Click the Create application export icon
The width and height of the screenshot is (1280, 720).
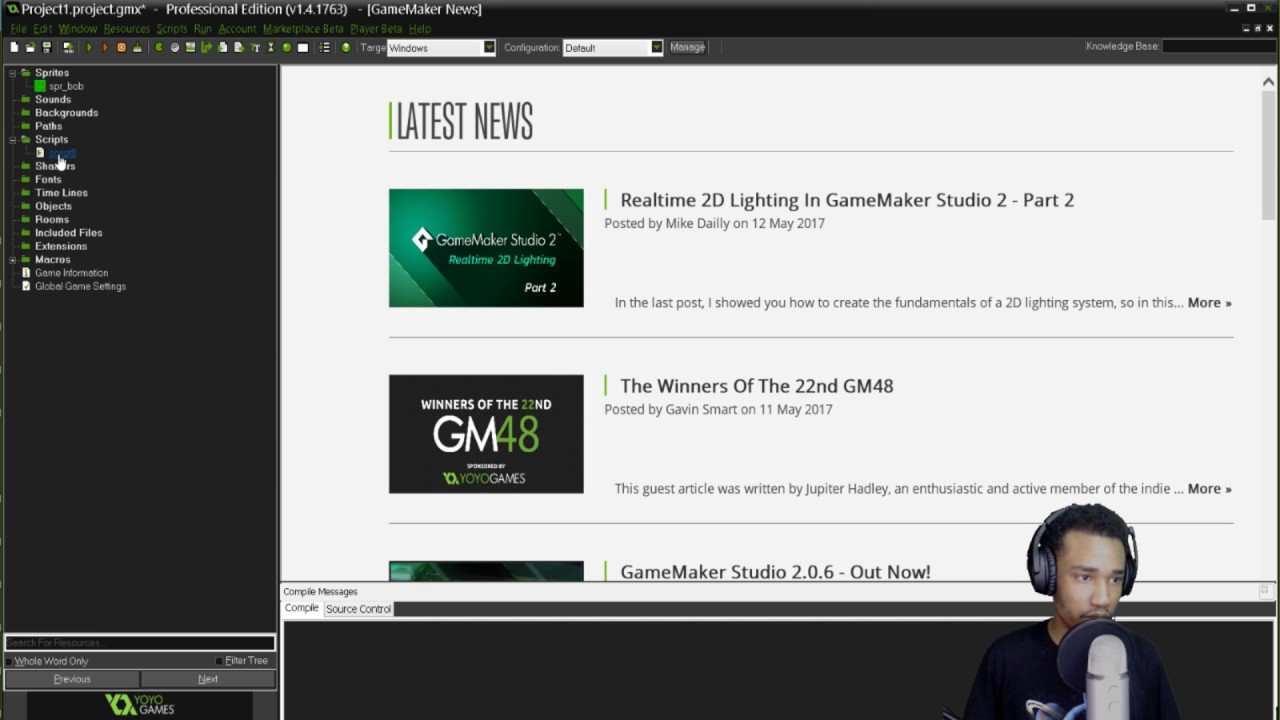tap(68, 47)
